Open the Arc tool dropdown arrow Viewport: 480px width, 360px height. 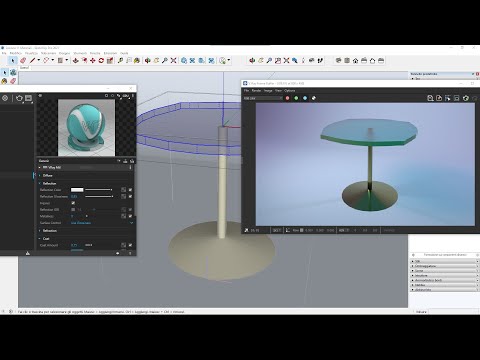coord(52,60)
